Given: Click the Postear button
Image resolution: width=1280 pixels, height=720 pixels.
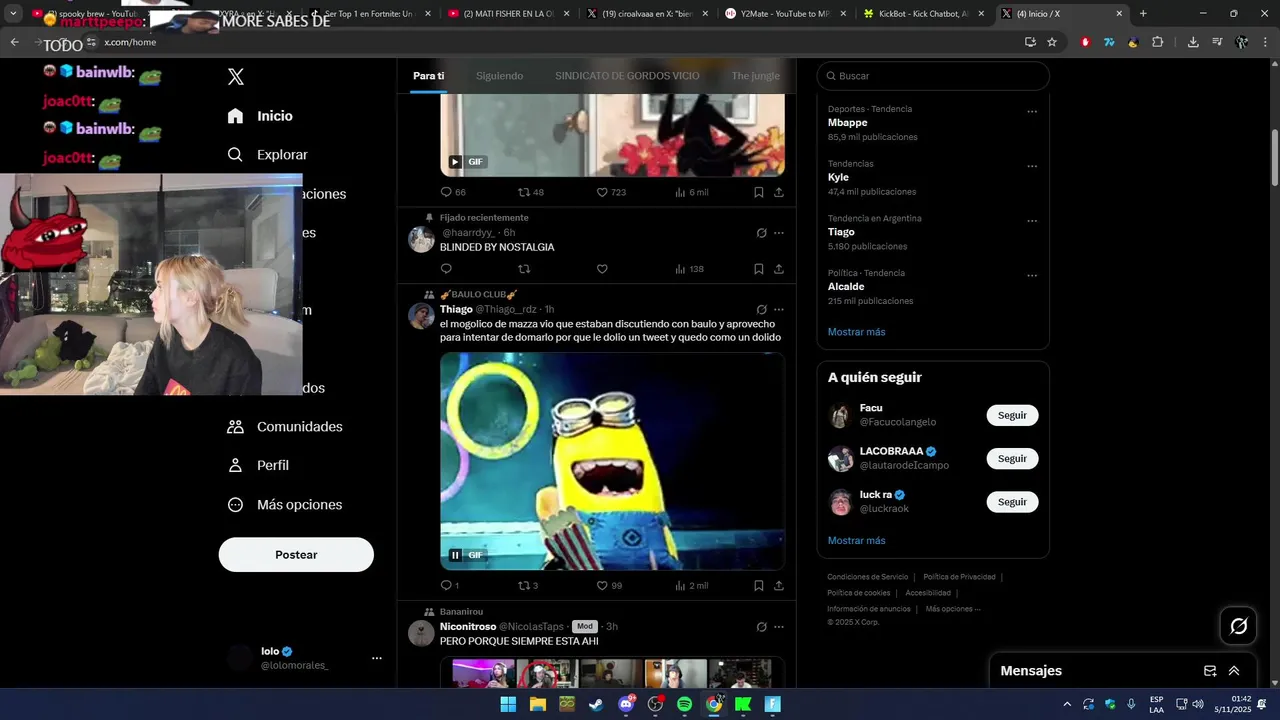Looking at the screenshot, I should [x=296, y=555].
